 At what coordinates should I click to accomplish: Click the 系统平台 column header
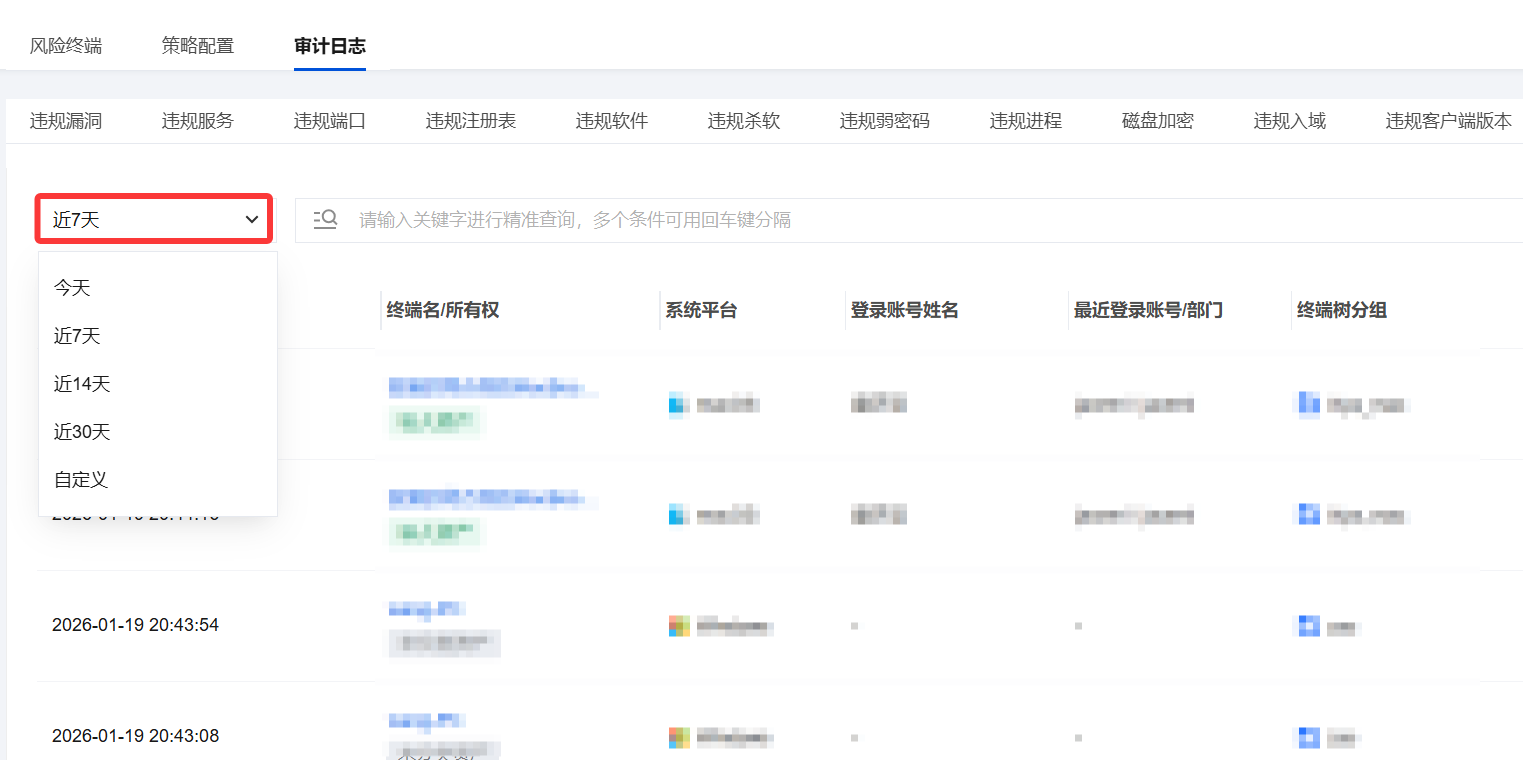[x=701, y=310]
